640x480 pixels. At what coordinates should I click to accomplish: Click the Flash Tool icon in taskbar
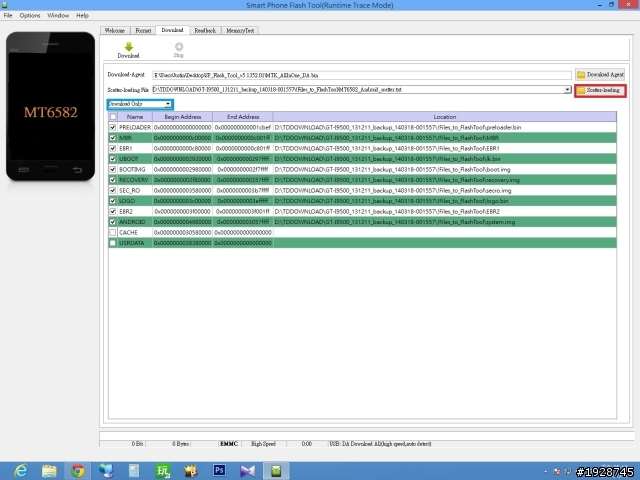pos(276,471)
